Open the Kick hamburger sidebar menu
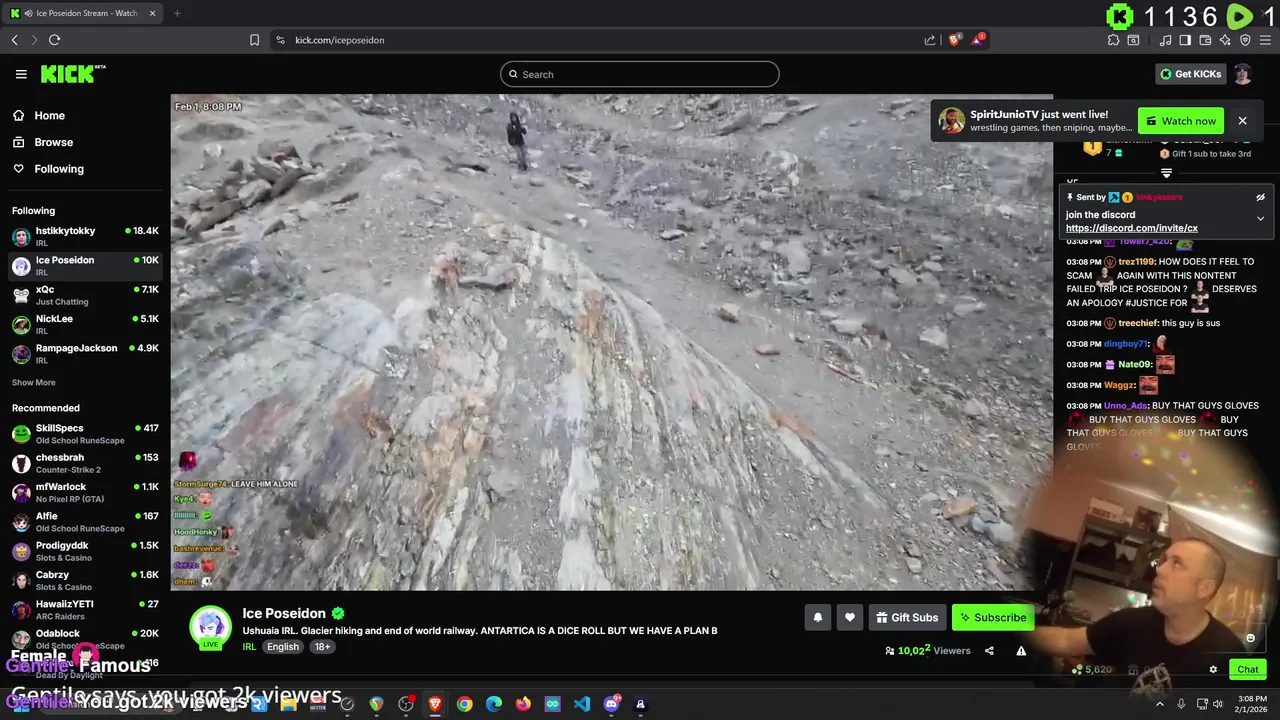Image resolution: width=1280 pixels, height=720 pixels. [21, 74]
